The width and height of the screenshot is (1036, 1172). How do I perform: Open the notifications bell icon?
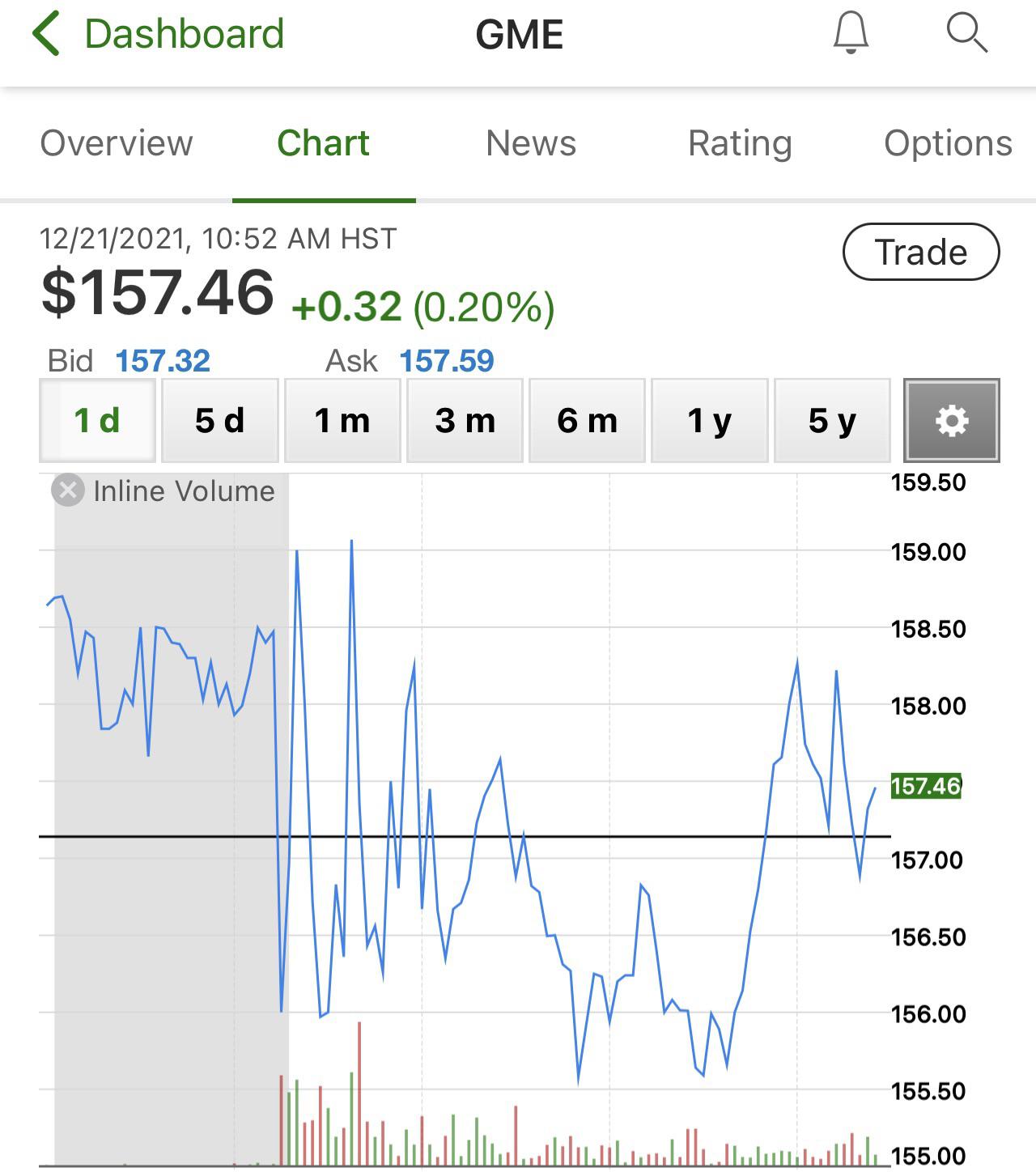point(851,34)
